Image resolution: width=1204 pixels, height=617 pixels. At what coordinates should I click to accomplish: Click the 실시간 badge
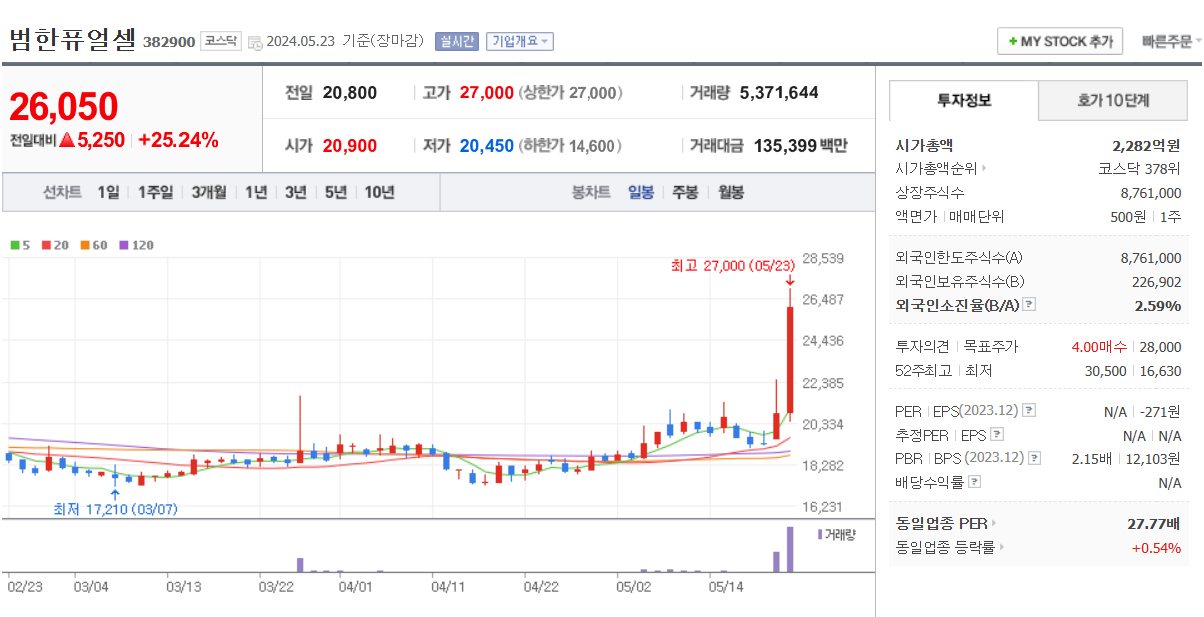pyautogui.click(x=457, y=41)
